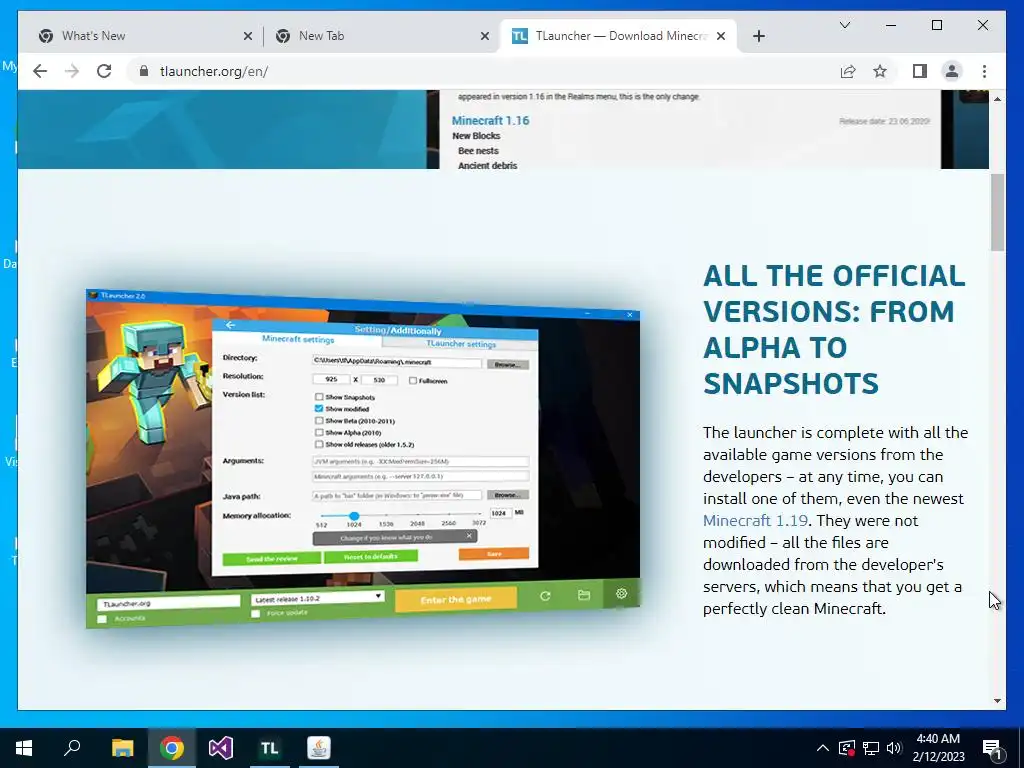Click TLauncher settings screenshot image
The width and height of the screenshot is (1024, 768).
point(363,458)
